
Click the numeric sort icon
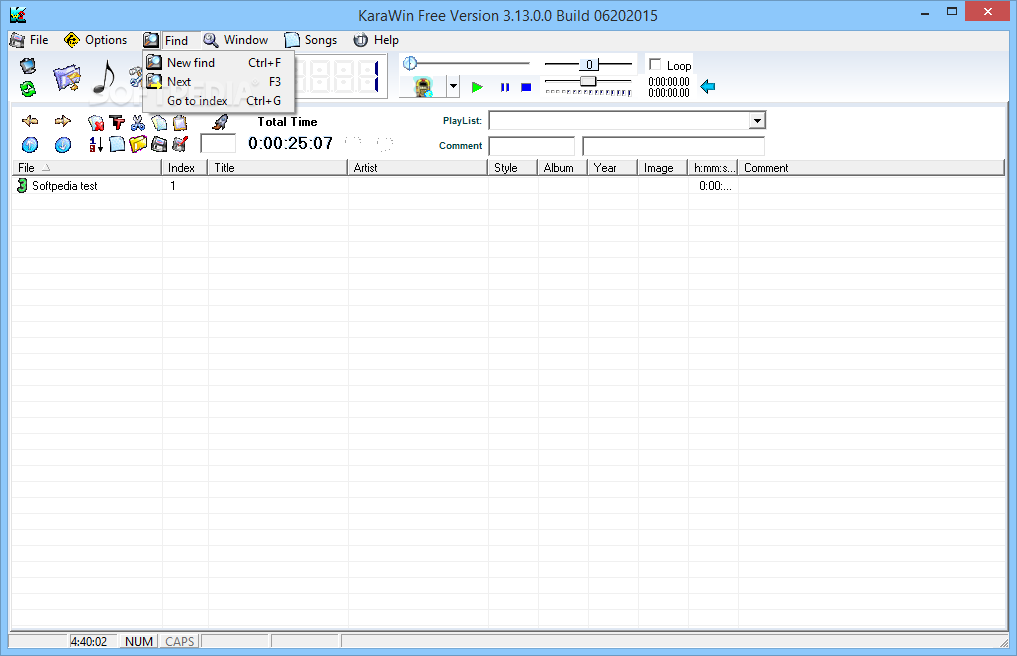point(96,144)
